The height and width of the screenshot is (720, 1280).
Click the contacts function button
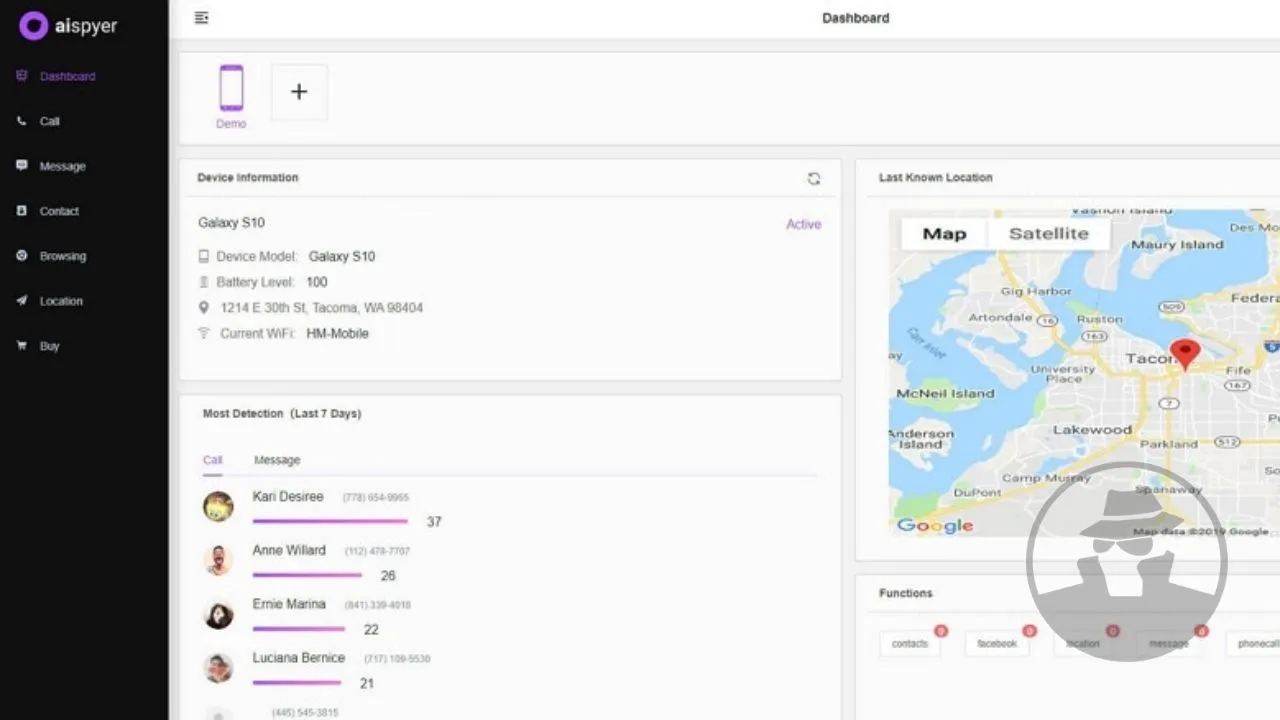[x=910, y=644]
